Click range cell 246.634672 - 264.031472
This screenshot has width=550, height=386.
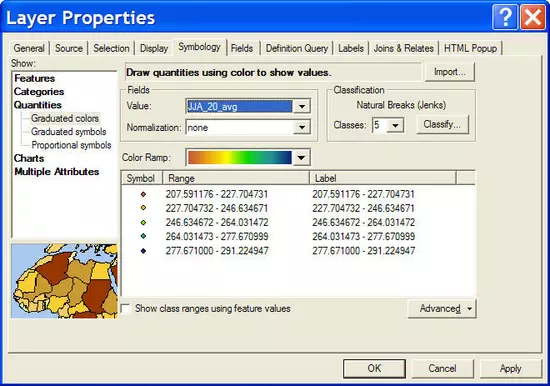coord(217,222)
